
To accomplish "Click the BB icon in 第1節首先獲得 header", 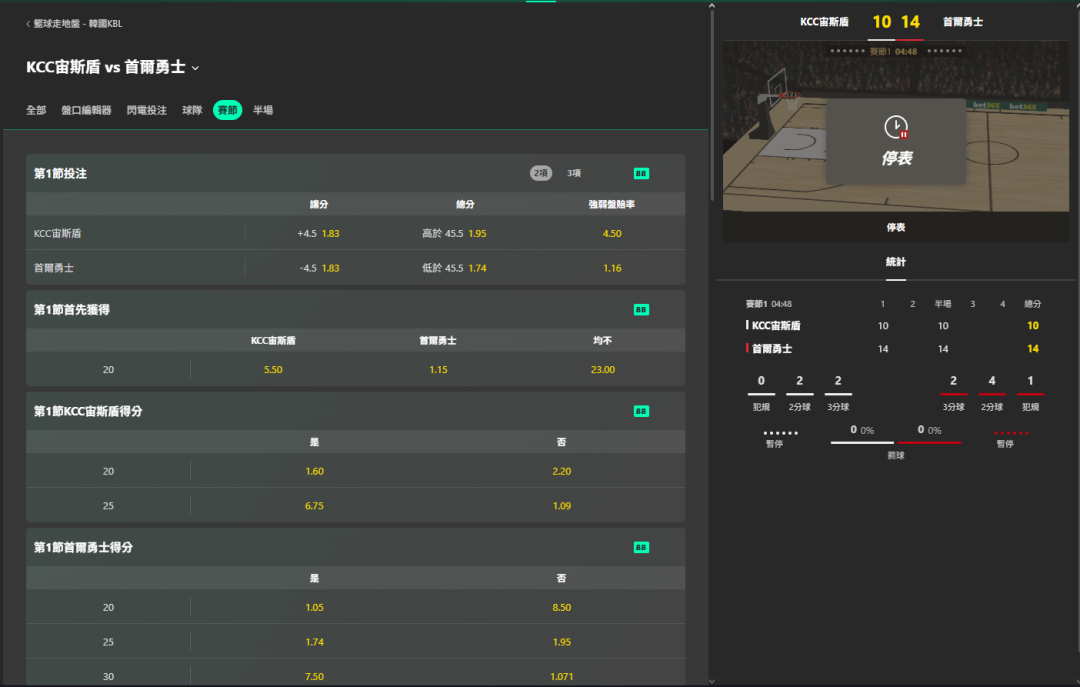I will [x=641, y=310].
